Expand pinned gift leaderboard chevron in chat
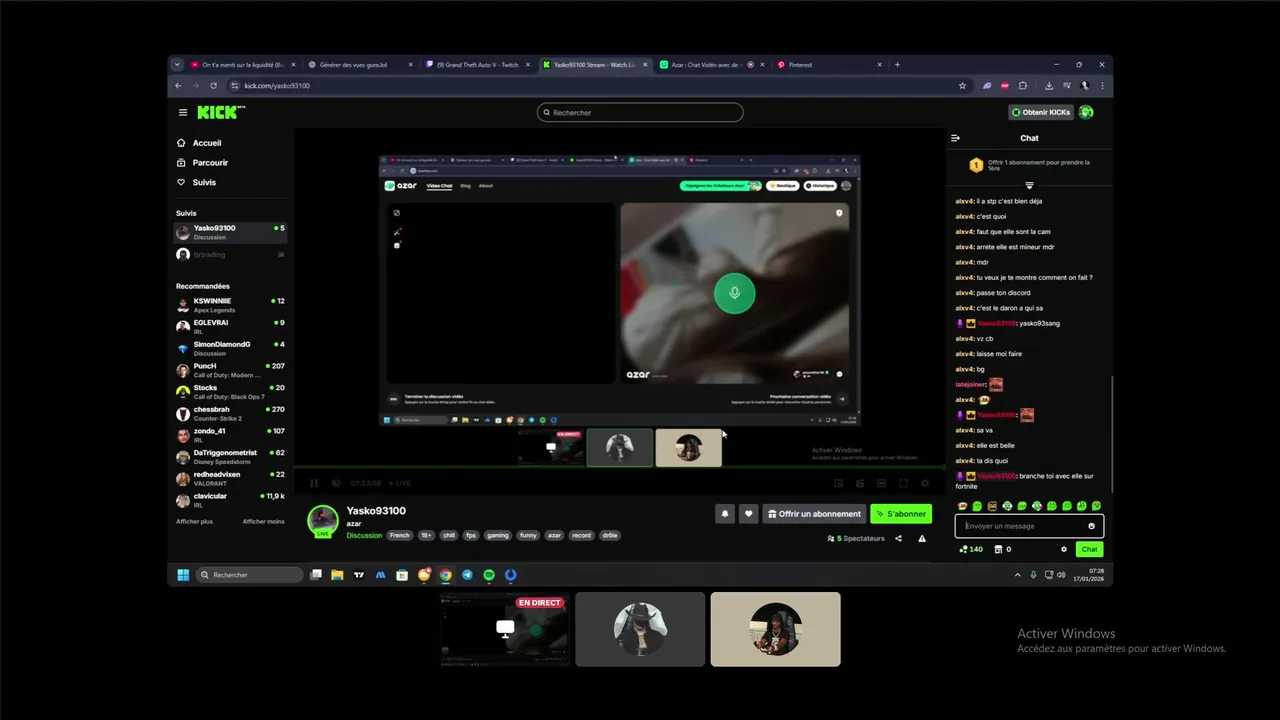The image size is (1280, 720). coord(1029,186)
